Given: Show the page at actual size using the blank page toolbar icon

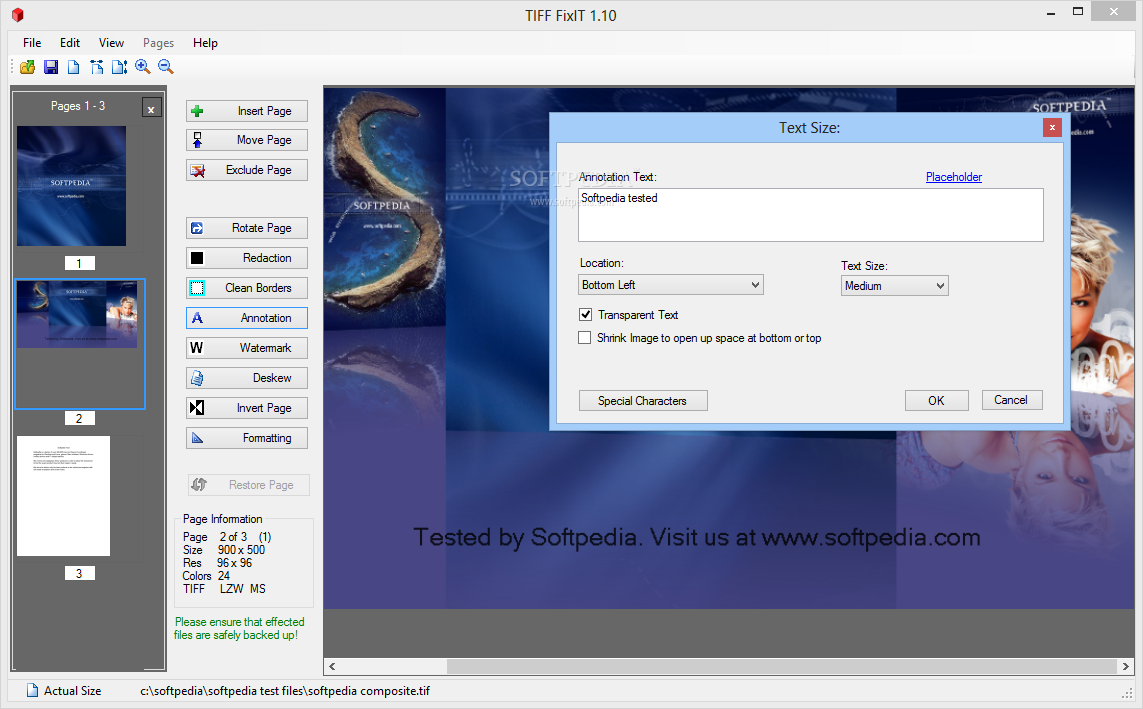Looking at the screenshot, I should point(74,67).
